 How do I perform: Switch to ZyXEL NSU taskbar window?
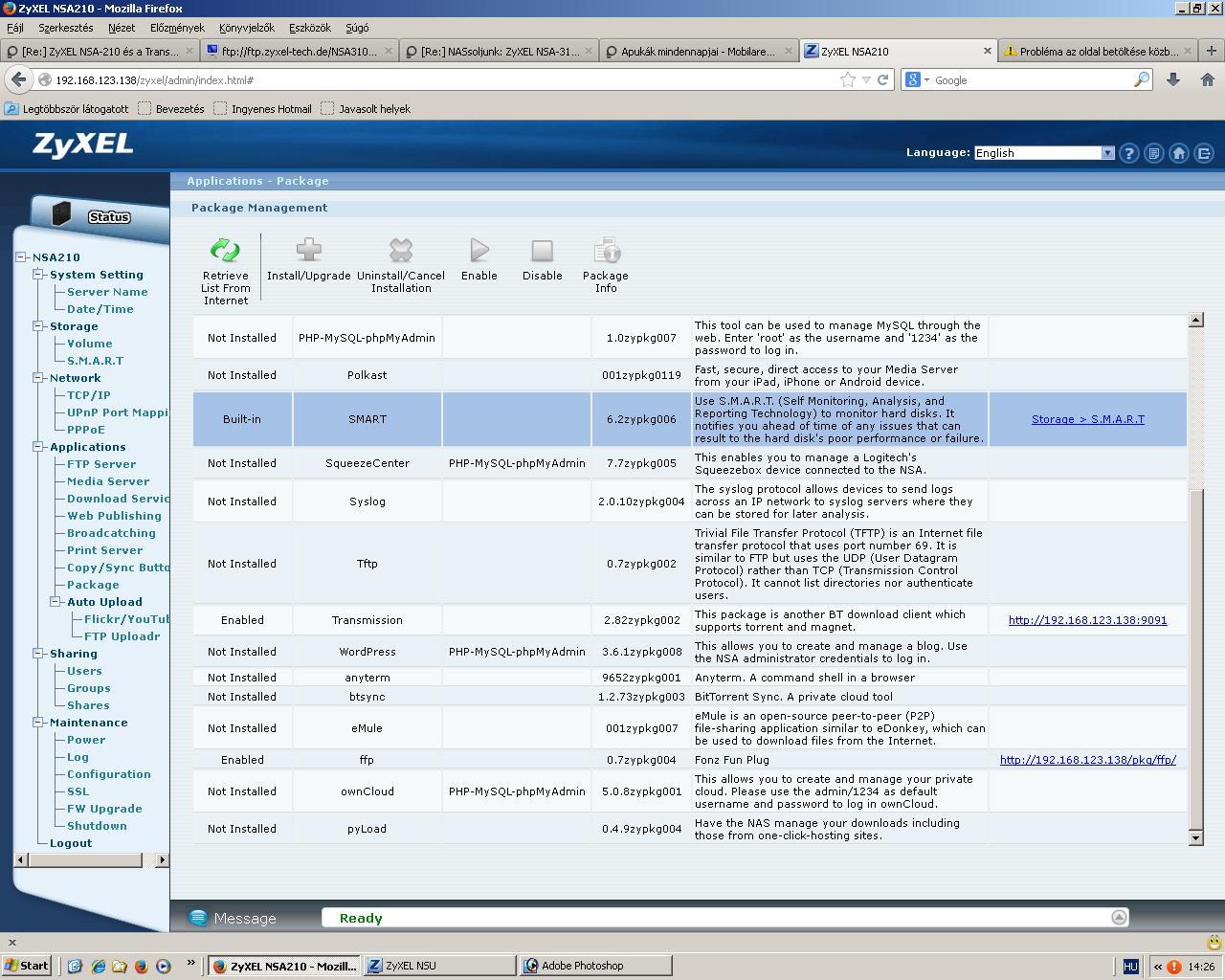(439, 966)
